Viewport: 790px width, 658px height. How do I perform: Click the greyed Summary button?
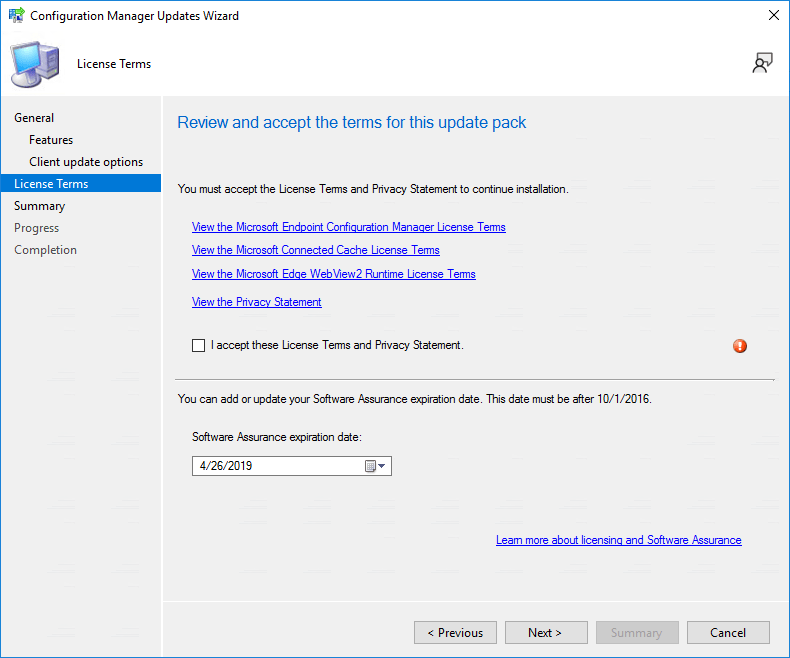pos(637,632)
